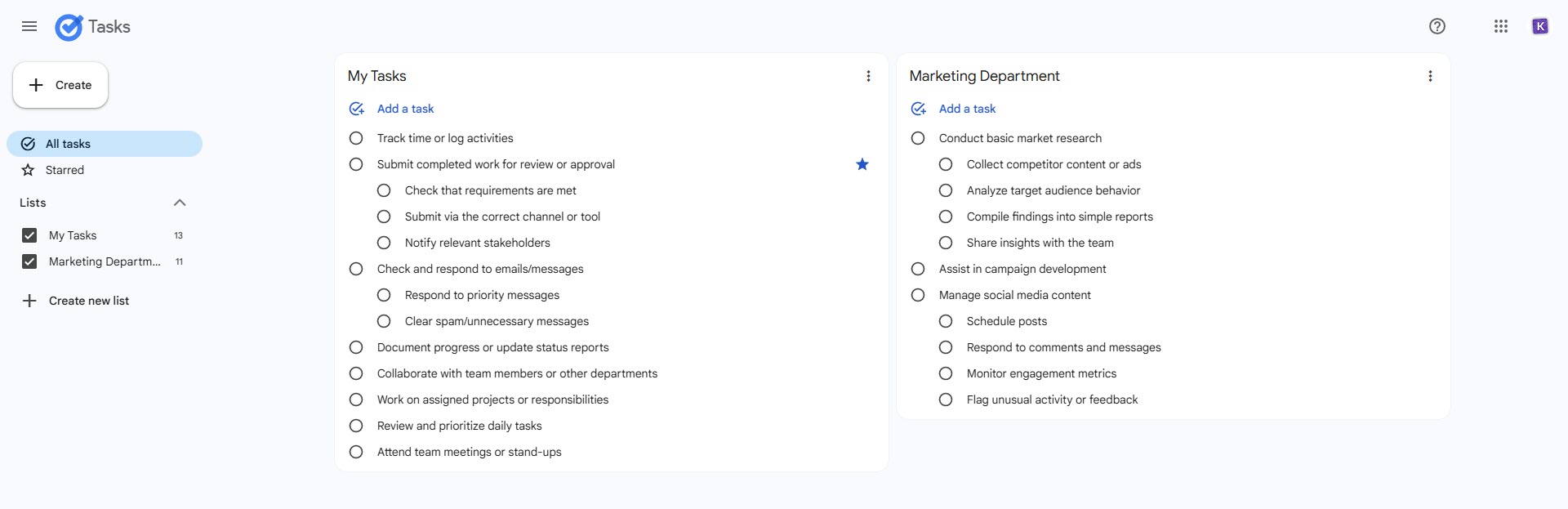Mark Conduct basic market research complete
This screenshot has width=1568, height=509.
tap(918, 138)
